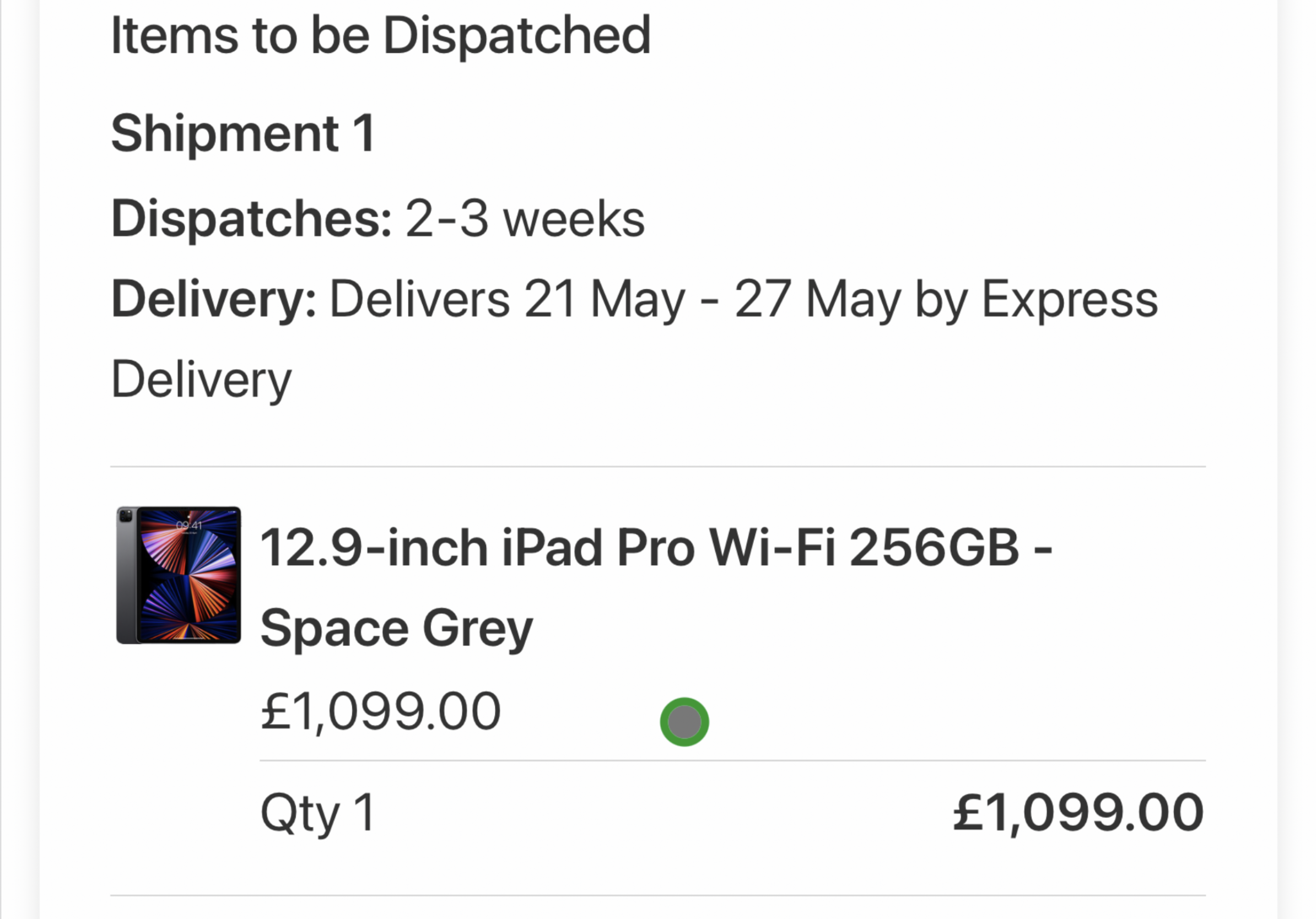Click the Space Grey colour text

(397, 629)
